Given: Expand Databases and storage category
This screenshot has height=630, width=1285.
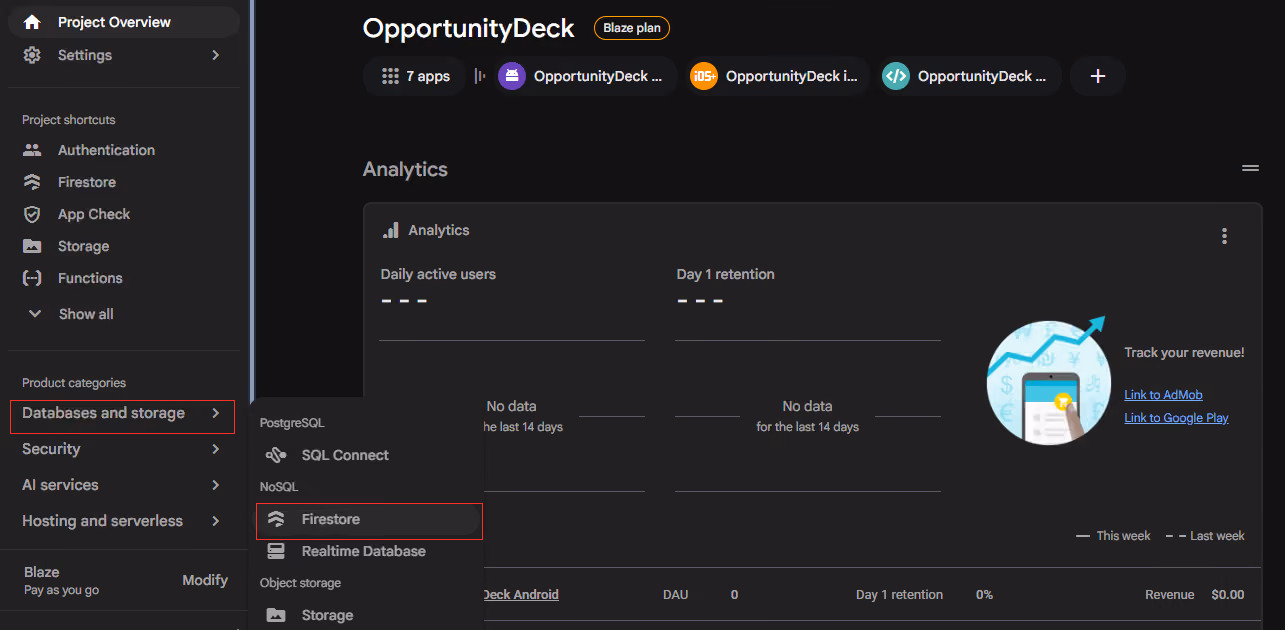Looking at the screenshot, I should [122, 416].
